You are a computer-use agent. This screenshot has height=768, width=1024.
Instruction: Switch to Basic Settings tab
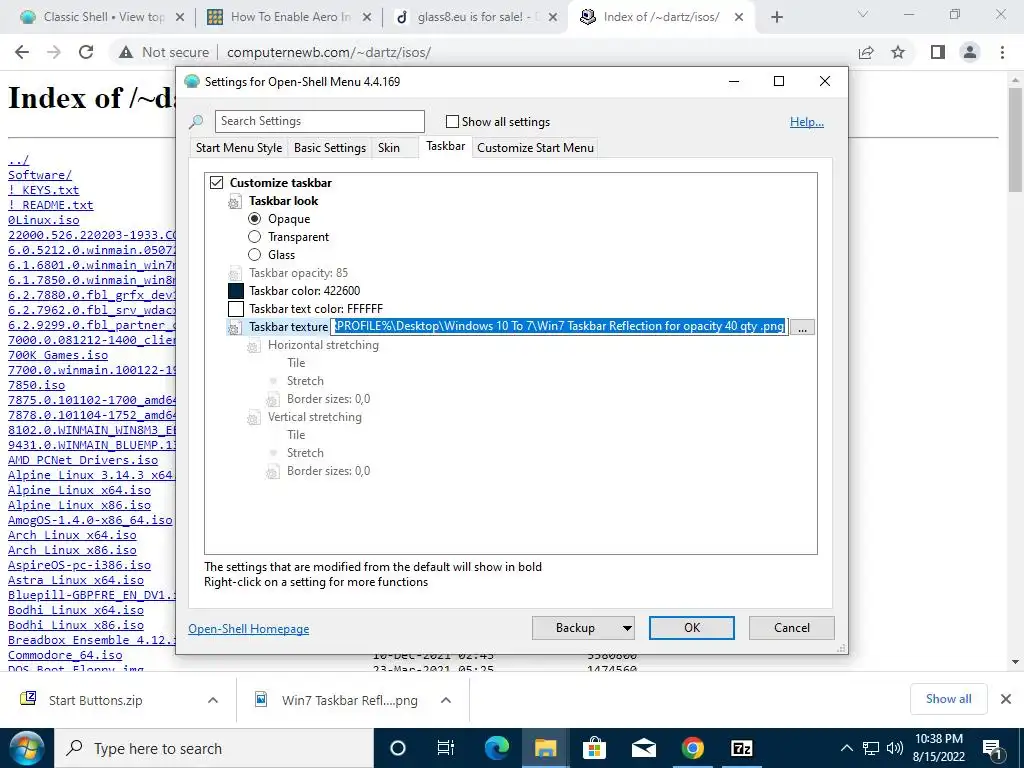330,148
